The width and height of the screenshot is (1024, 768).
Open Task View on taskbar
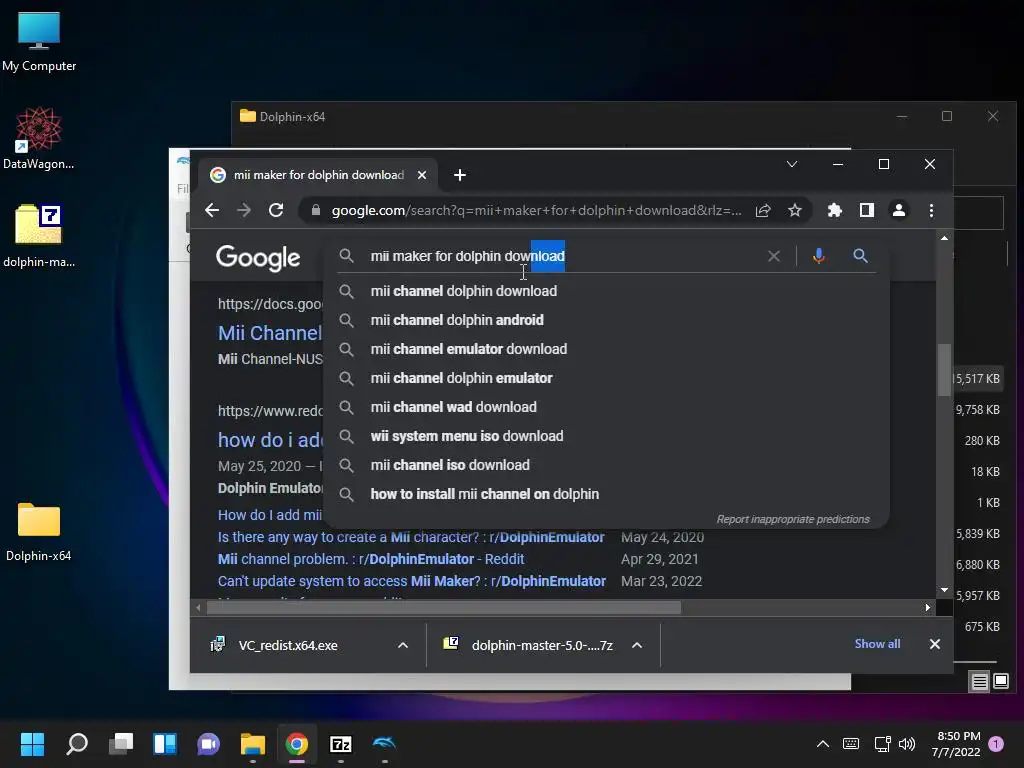click(x=121, y=744)
